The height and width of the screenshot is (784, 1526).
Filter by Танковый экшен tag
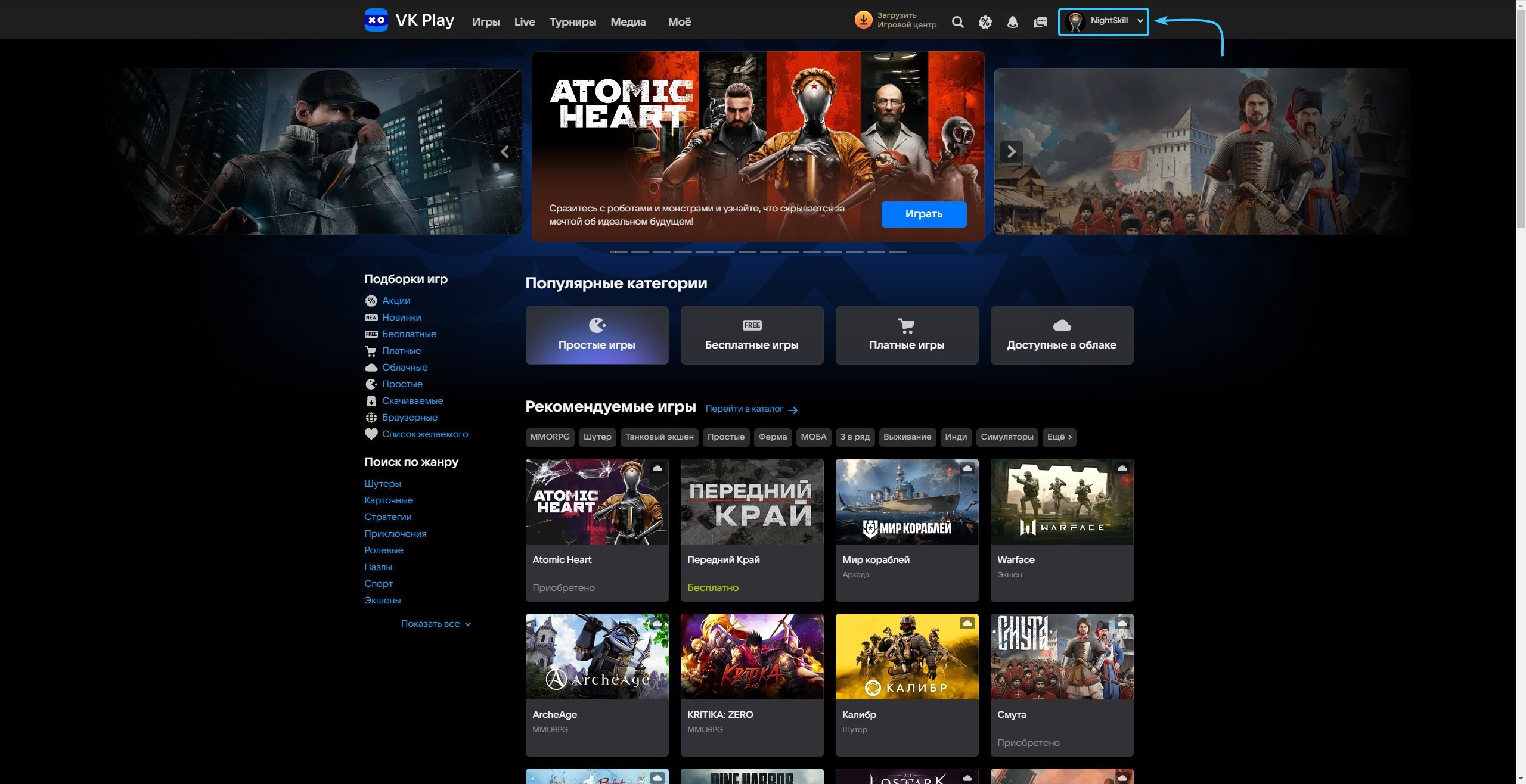[659, 437]
